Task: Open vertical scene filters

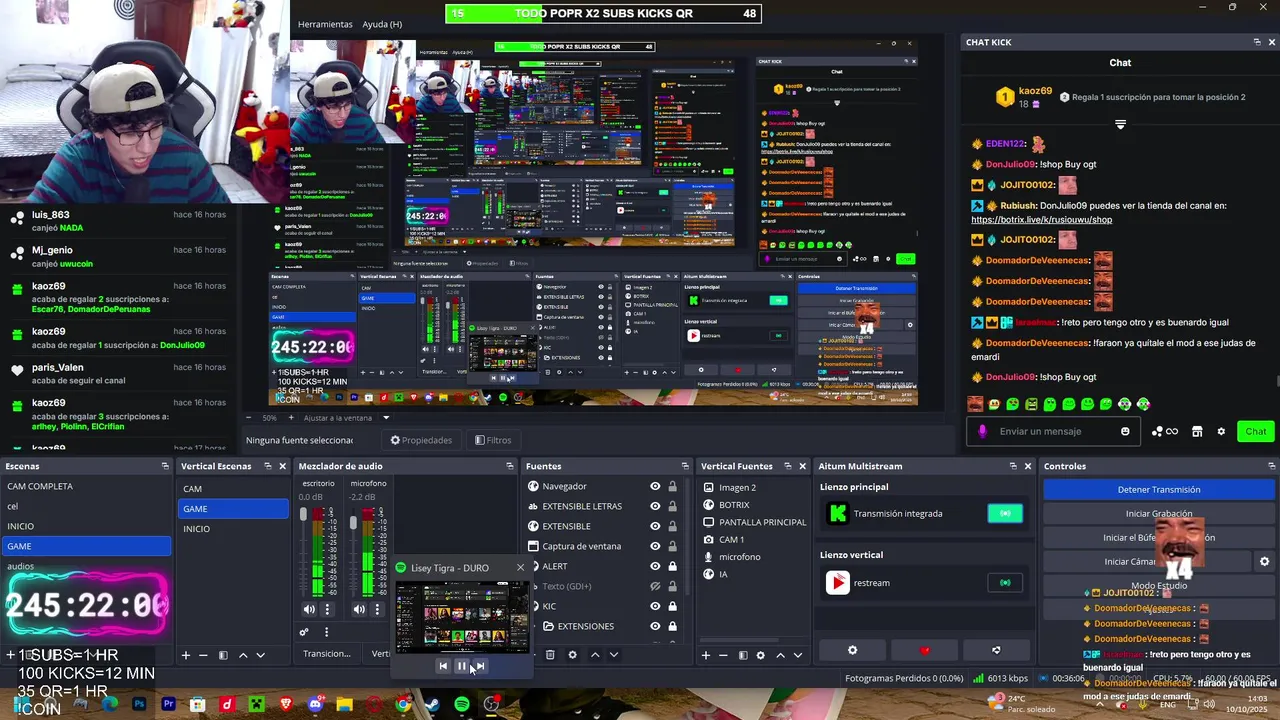Action: 223,655
